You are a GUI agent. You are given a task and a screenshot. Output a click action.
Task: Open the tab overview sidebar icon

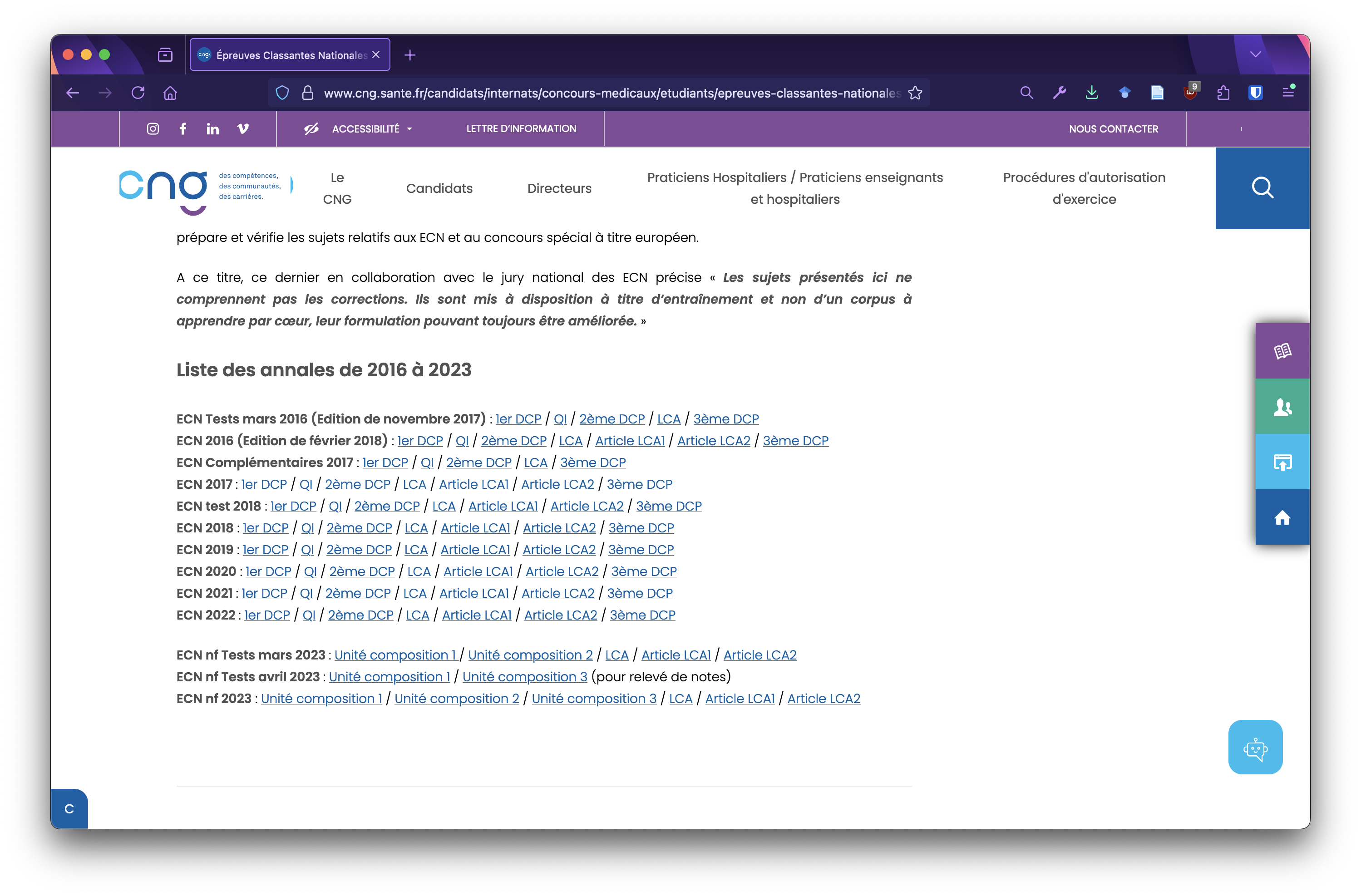pyautogui.click(x=165, y=55)
